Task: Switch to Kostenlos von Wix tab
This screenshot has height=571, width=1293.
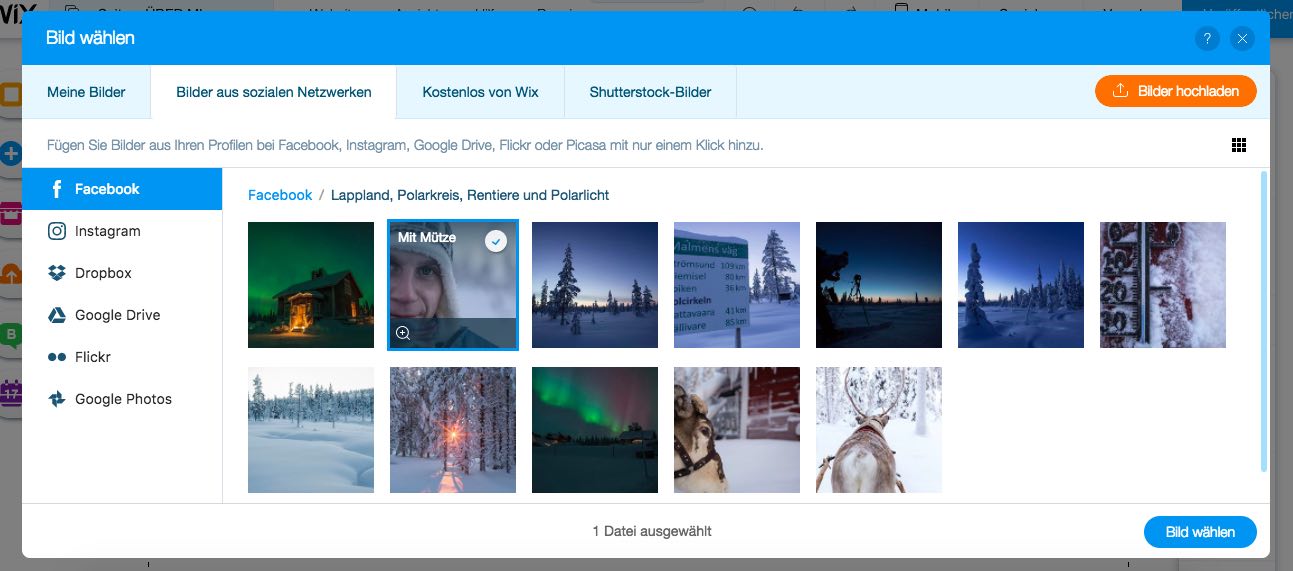Action: 481,92
